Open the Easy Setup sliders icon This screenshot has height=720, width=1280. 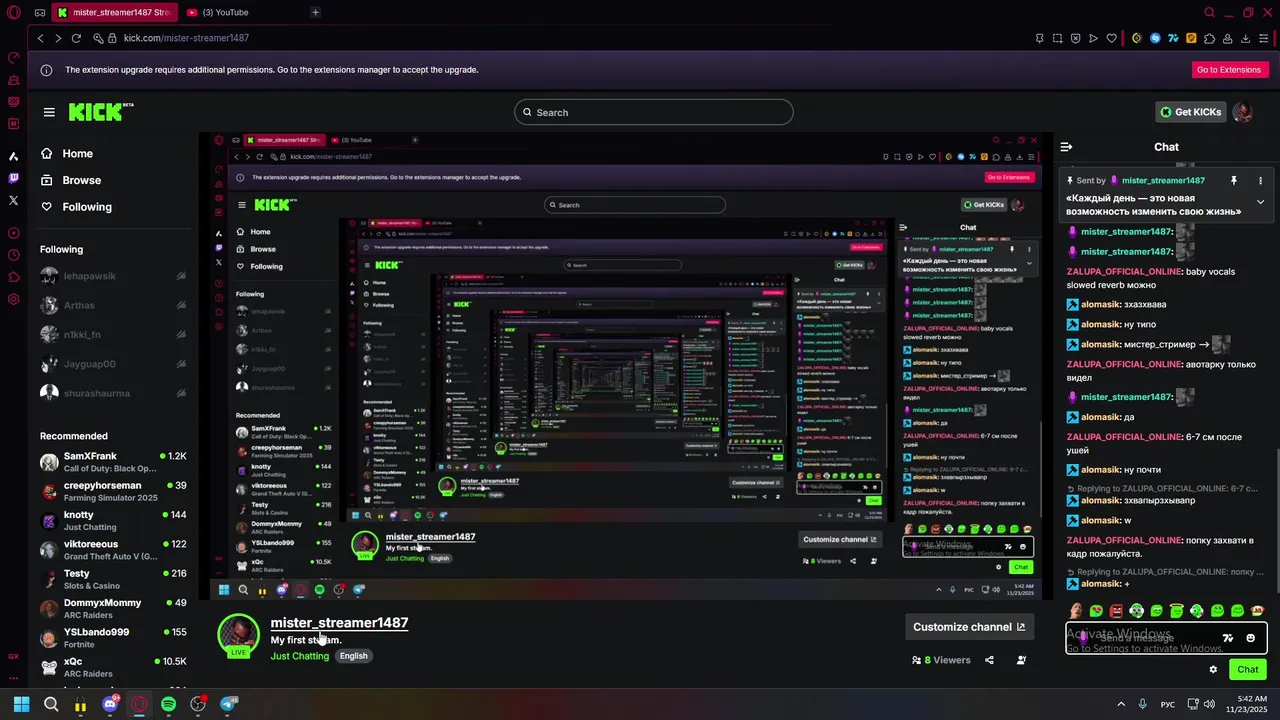tap(1264, 38)
